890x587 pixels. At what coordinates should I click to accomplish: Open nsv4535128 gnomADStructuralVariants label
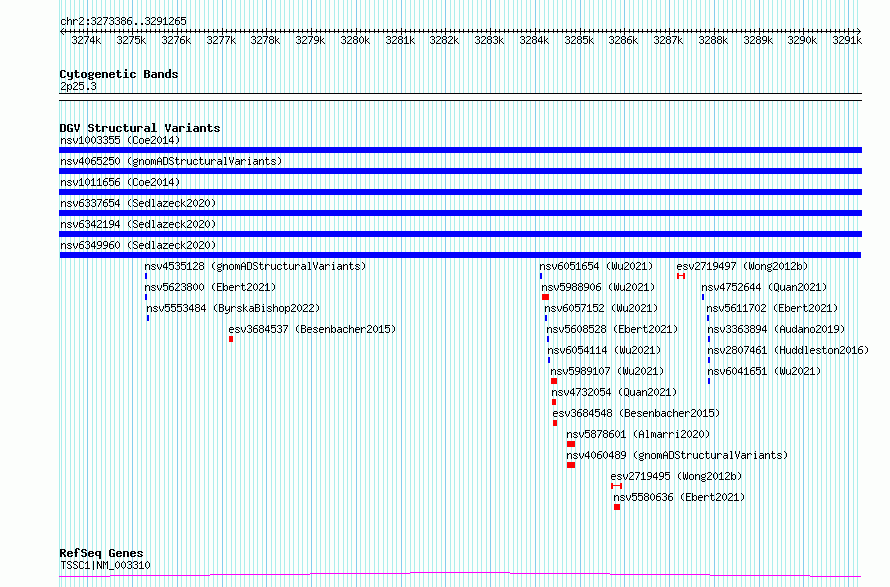pos(255,266)
